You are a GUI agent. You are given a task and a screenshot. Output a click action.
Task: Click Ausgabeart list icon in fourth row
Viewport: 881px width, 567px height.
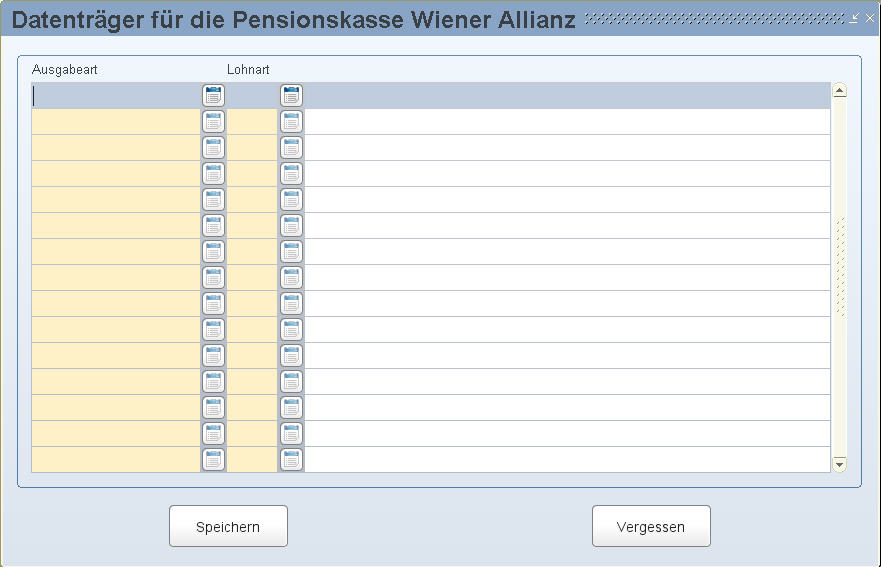(x=213, y=174)
